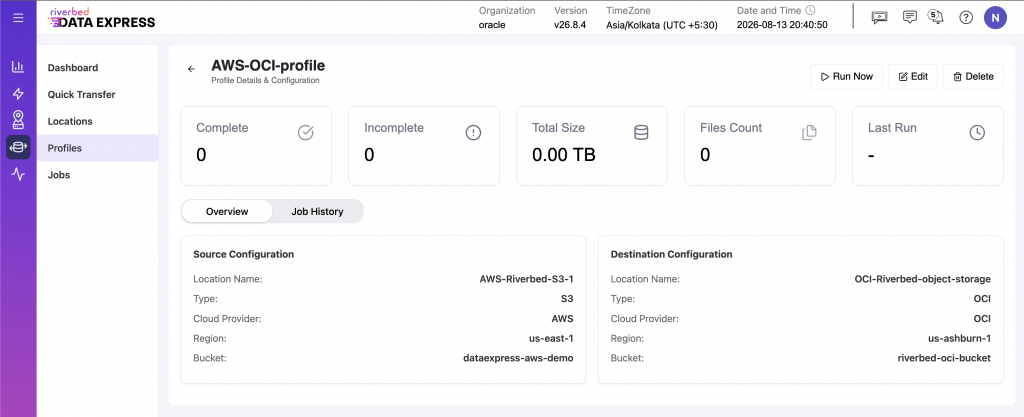This screenshot has width=1024, height=417.
Task: Click the clock icon beside Date and Time
Action: point(810,10)
